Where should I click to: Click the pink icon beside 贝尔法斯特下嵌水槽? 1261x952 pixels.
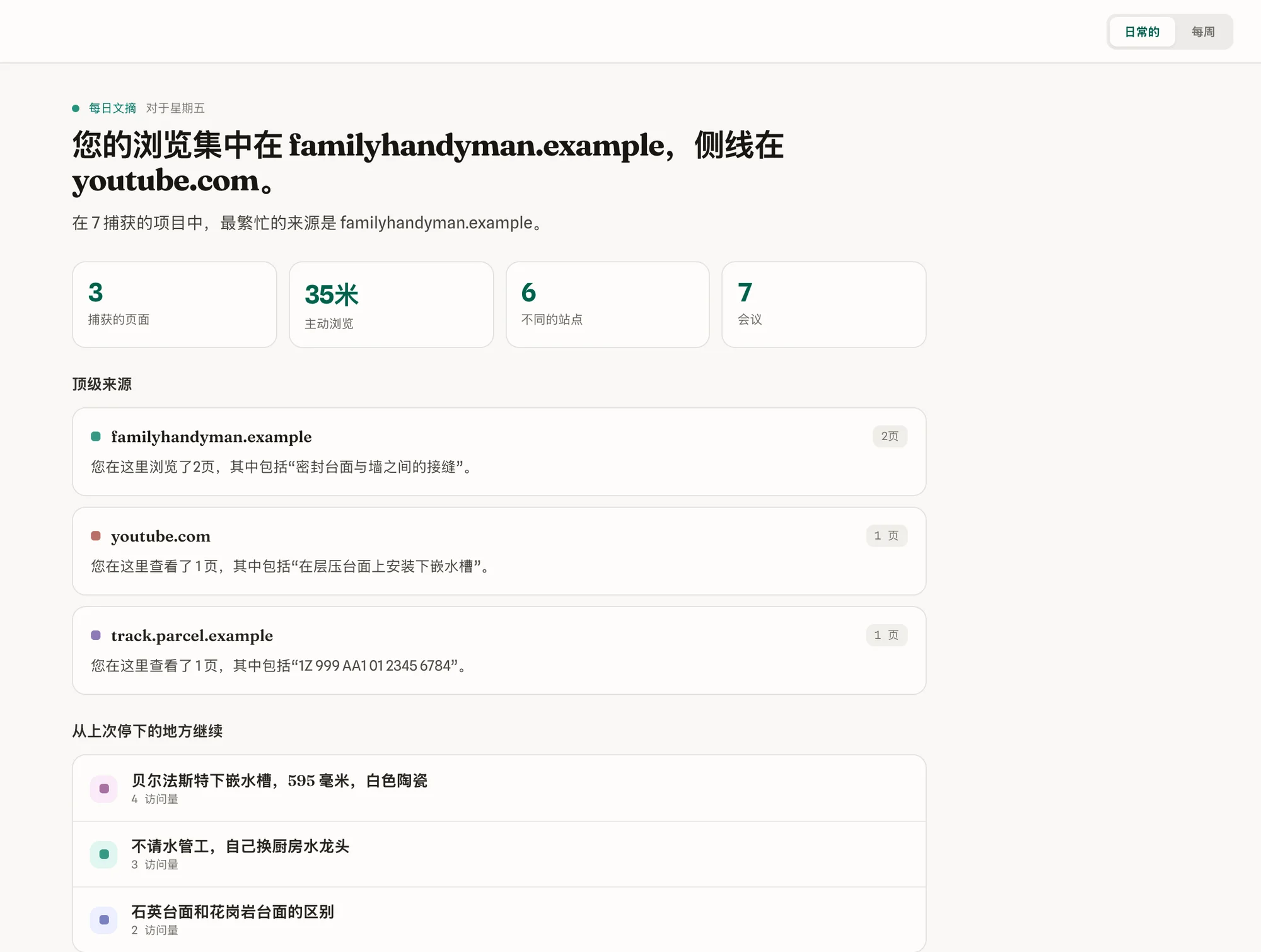[x=104, y=789]
